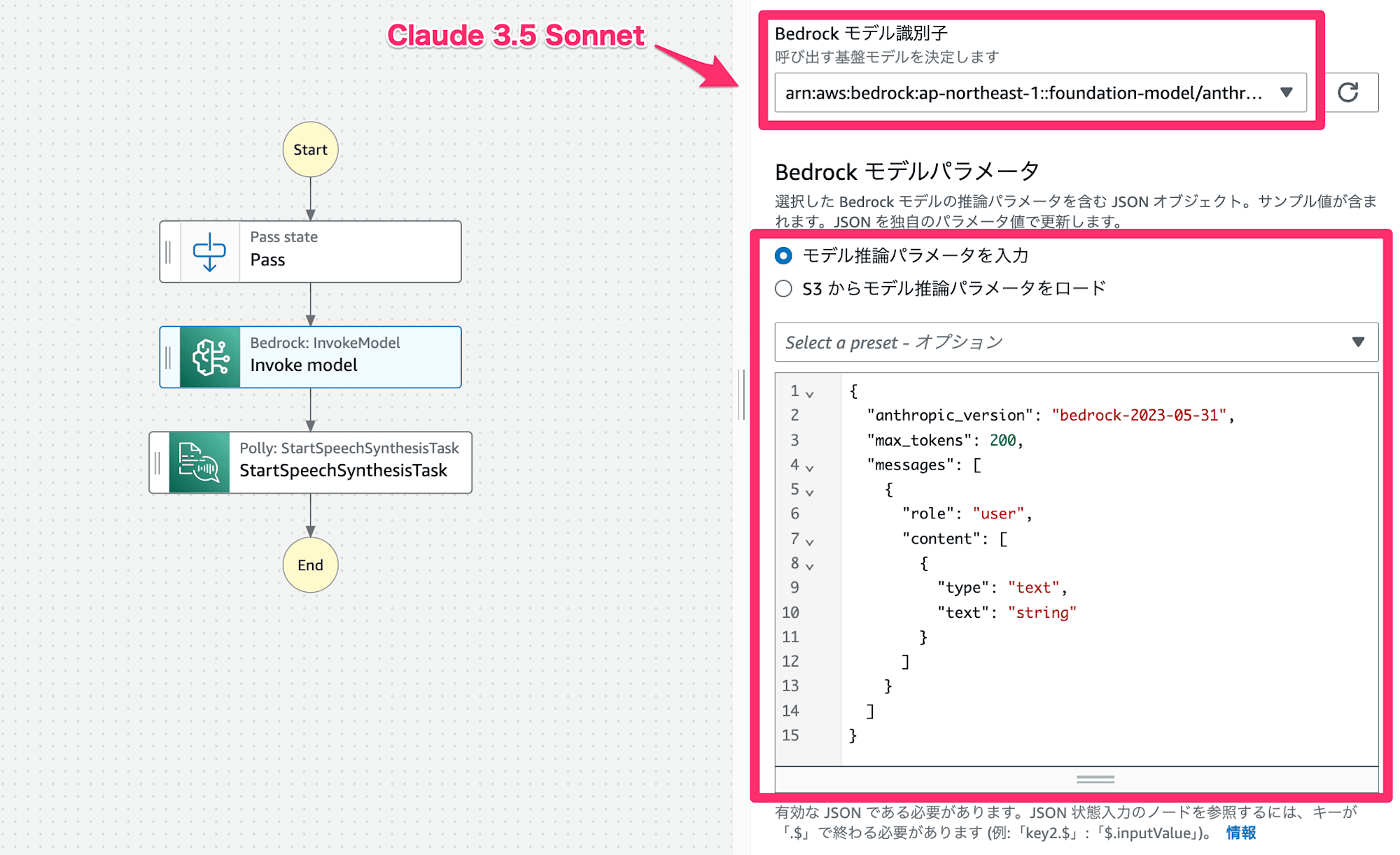
Task: Click the "string" text value on line 10
Action: pos(1042,612)
